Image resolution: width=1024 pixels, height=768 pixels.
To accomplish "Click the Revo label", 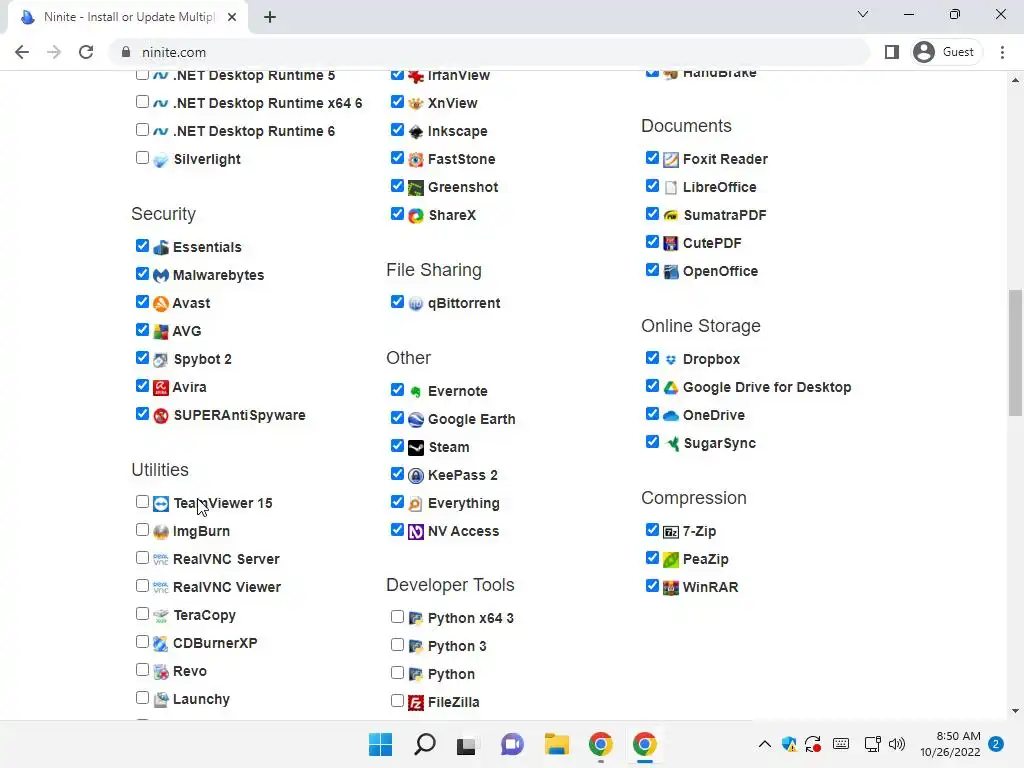I will click(x=189, y=671).
